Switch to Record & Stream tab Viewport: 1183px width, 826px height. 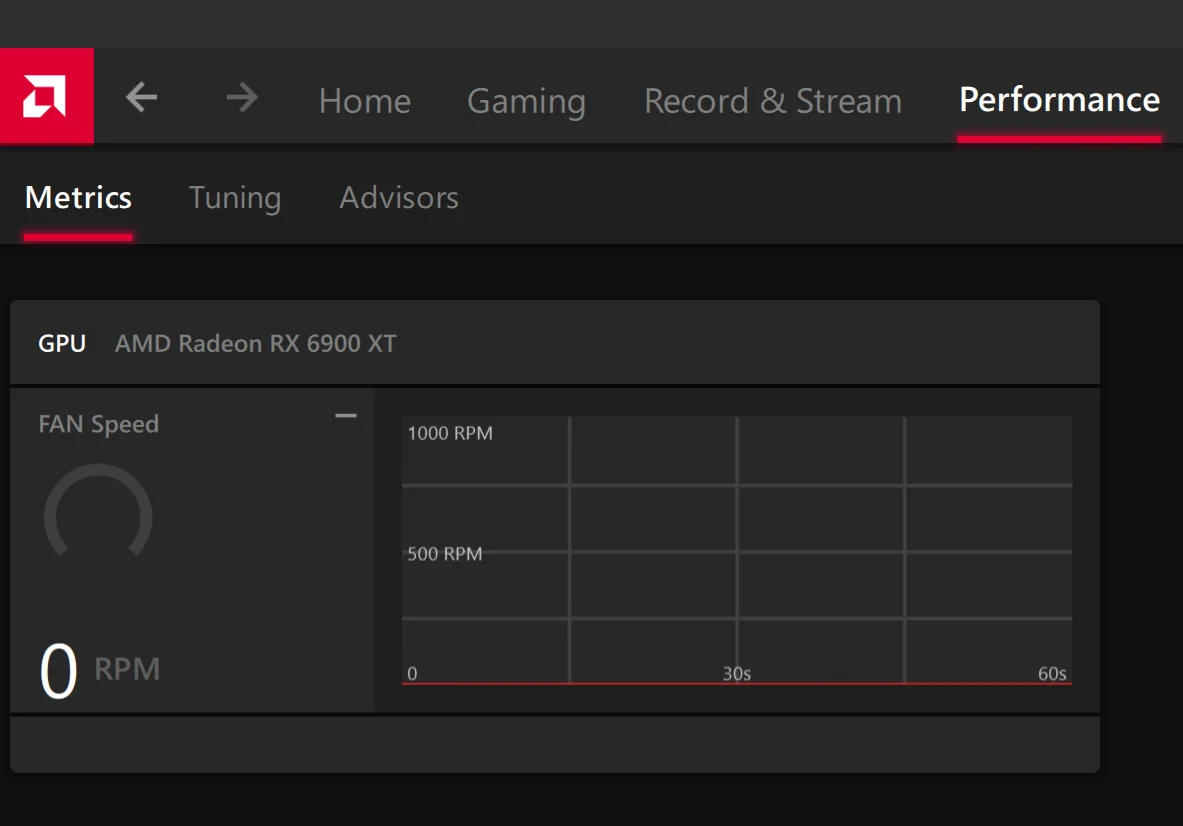pyautogui.click(x=773, y=100)
